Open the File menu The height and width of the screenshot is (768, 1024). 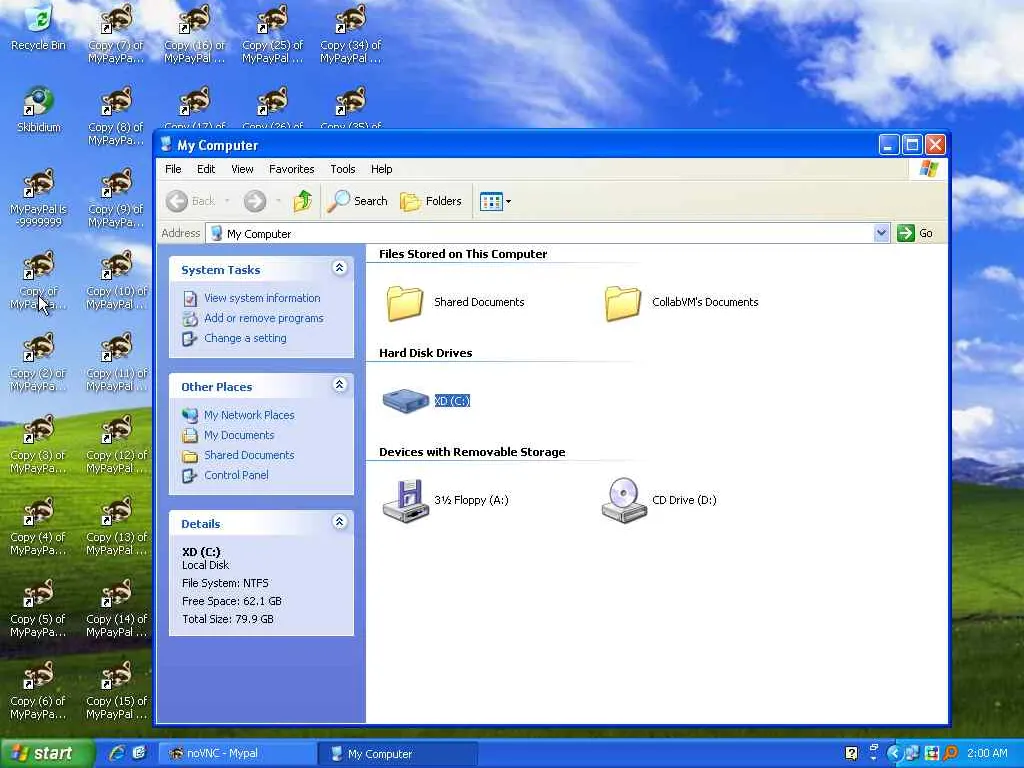coord(173,169)
